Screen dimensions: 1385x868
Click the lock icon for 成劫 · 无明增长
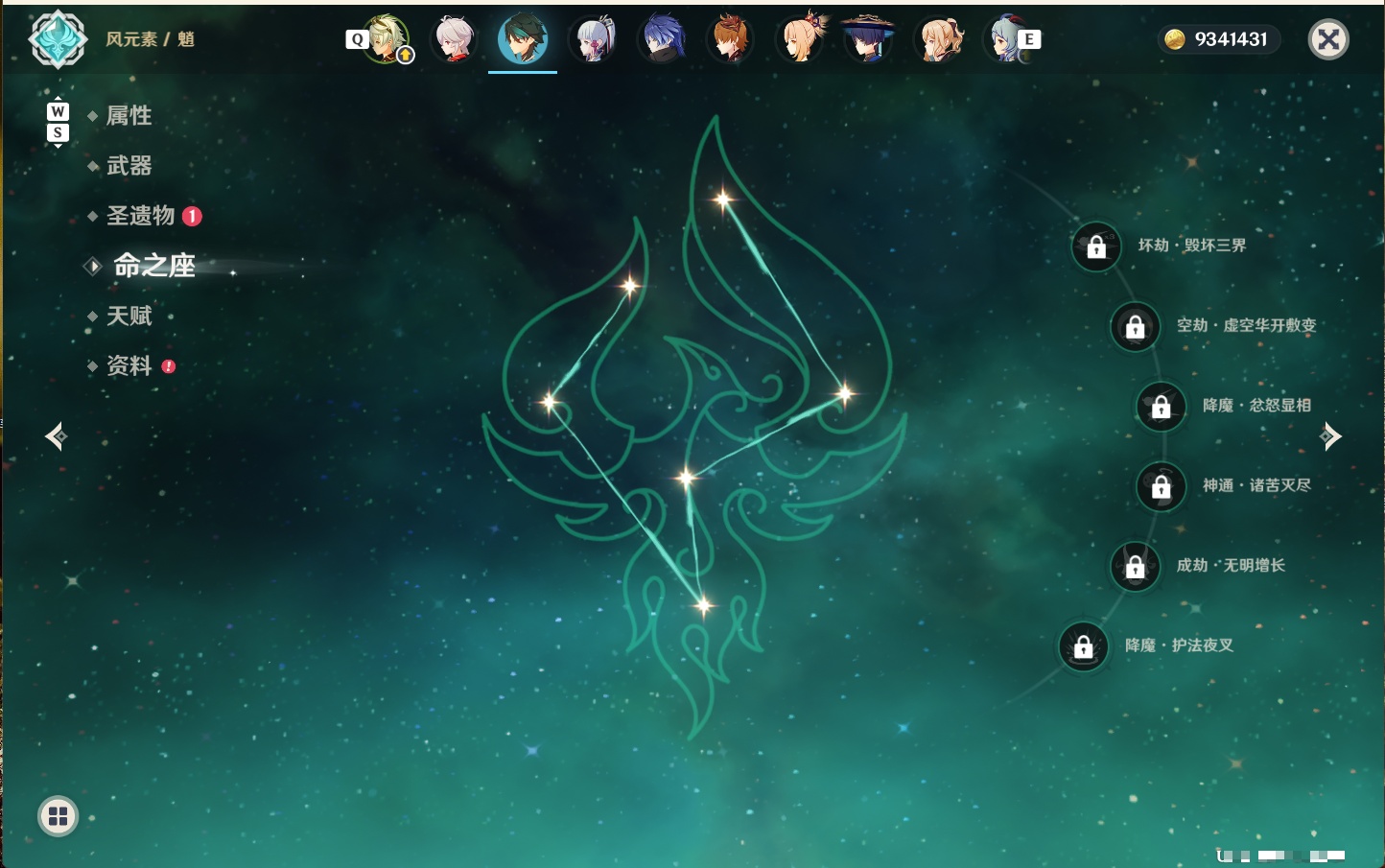click(1136, 567)
